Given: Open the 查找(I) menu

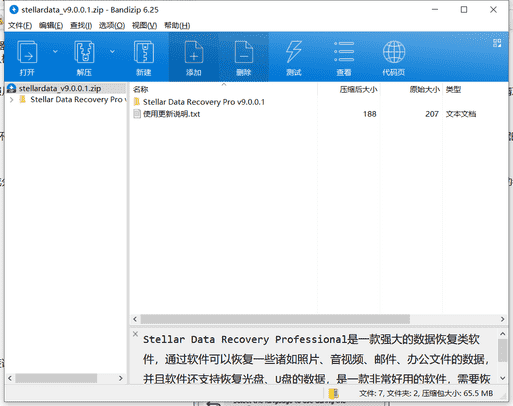Looking at the screenshot, I should click(x=81, y=26).
